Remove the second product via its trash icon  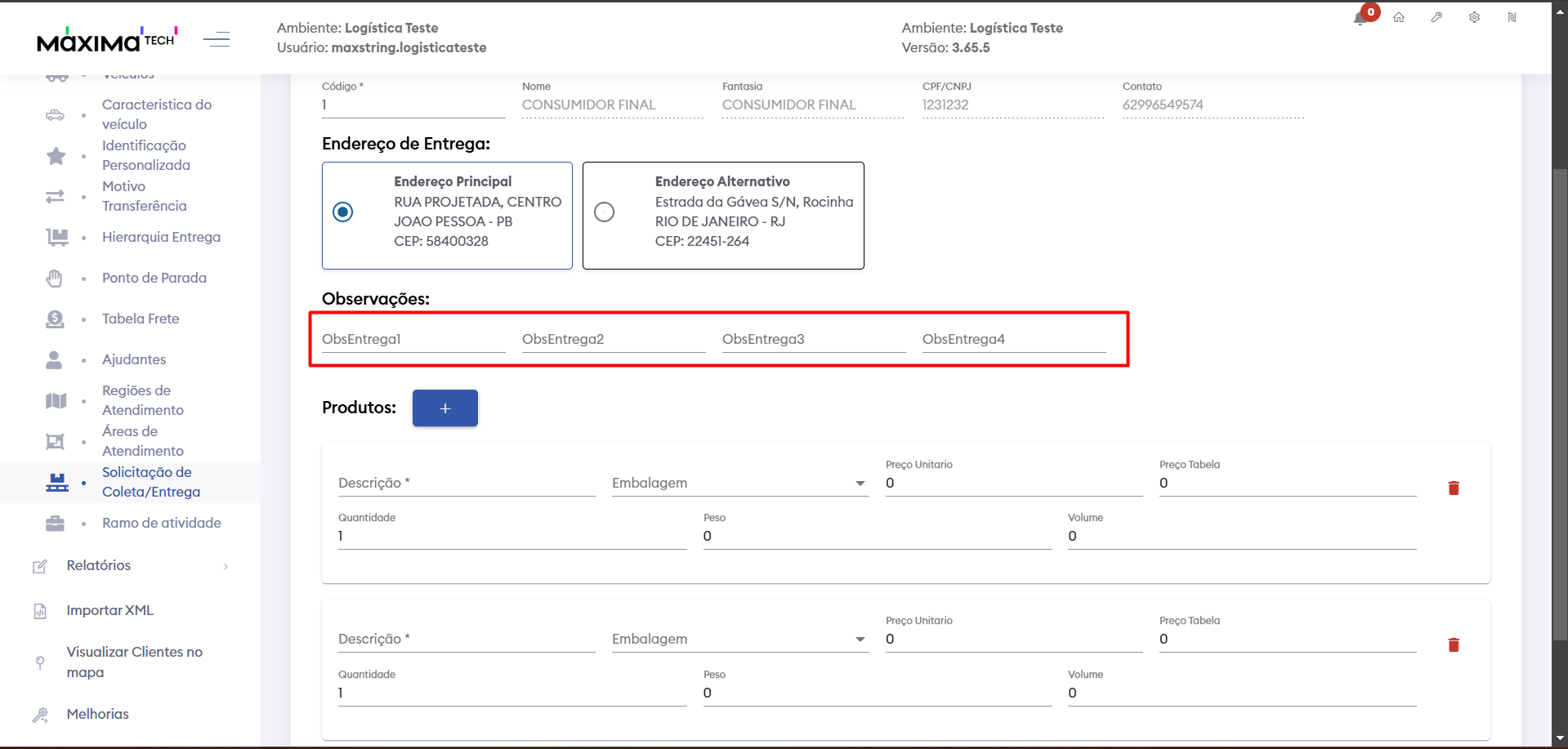tap(1454, 645)
